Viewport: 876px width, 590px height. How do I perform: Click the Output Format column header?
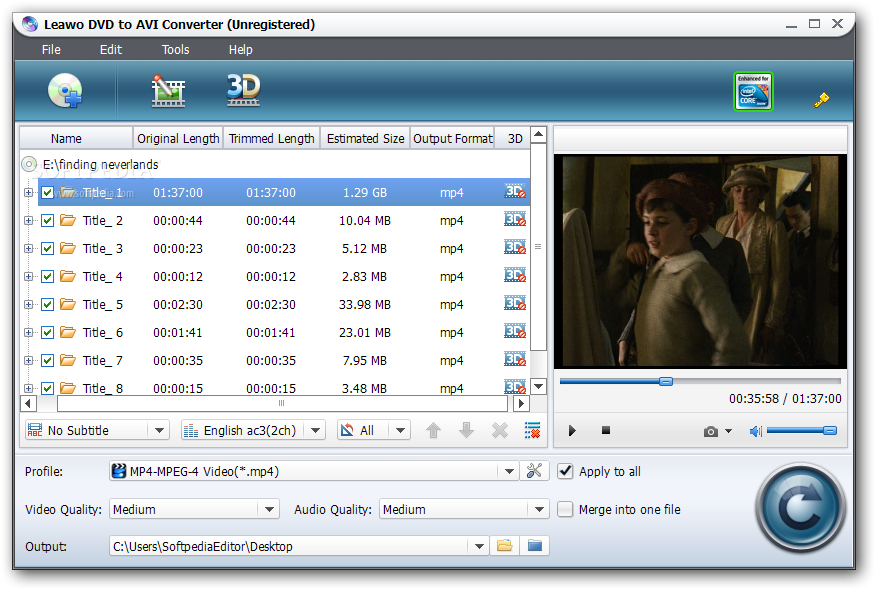(453, 138)
